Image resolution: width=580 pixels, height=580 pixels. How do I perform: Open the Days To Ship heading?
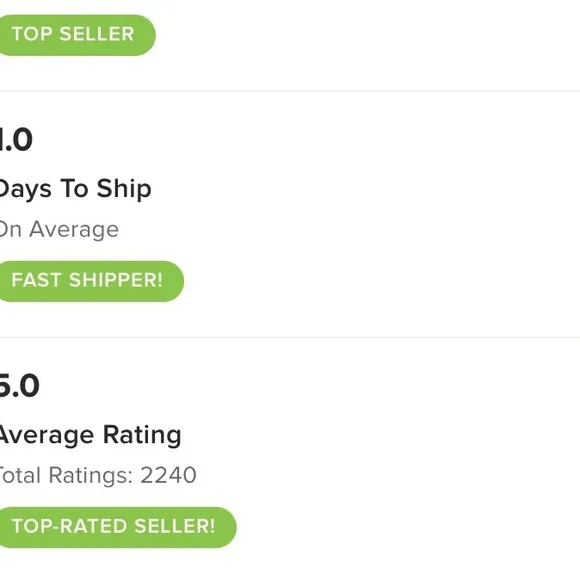click(x=75, y=189)
